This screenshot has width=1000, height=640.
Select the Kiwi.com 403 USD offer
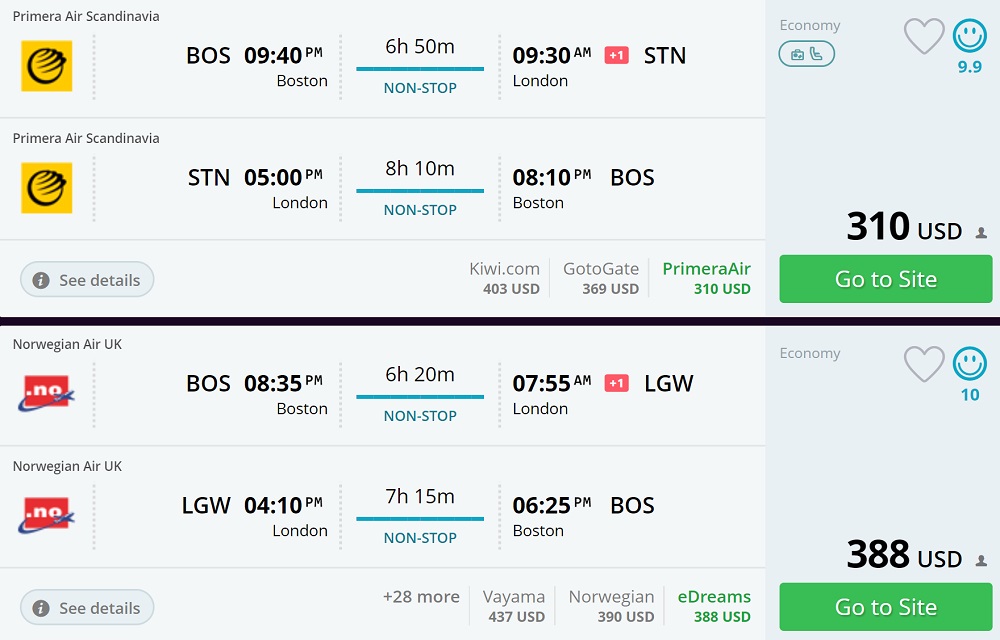pos(505,278)
